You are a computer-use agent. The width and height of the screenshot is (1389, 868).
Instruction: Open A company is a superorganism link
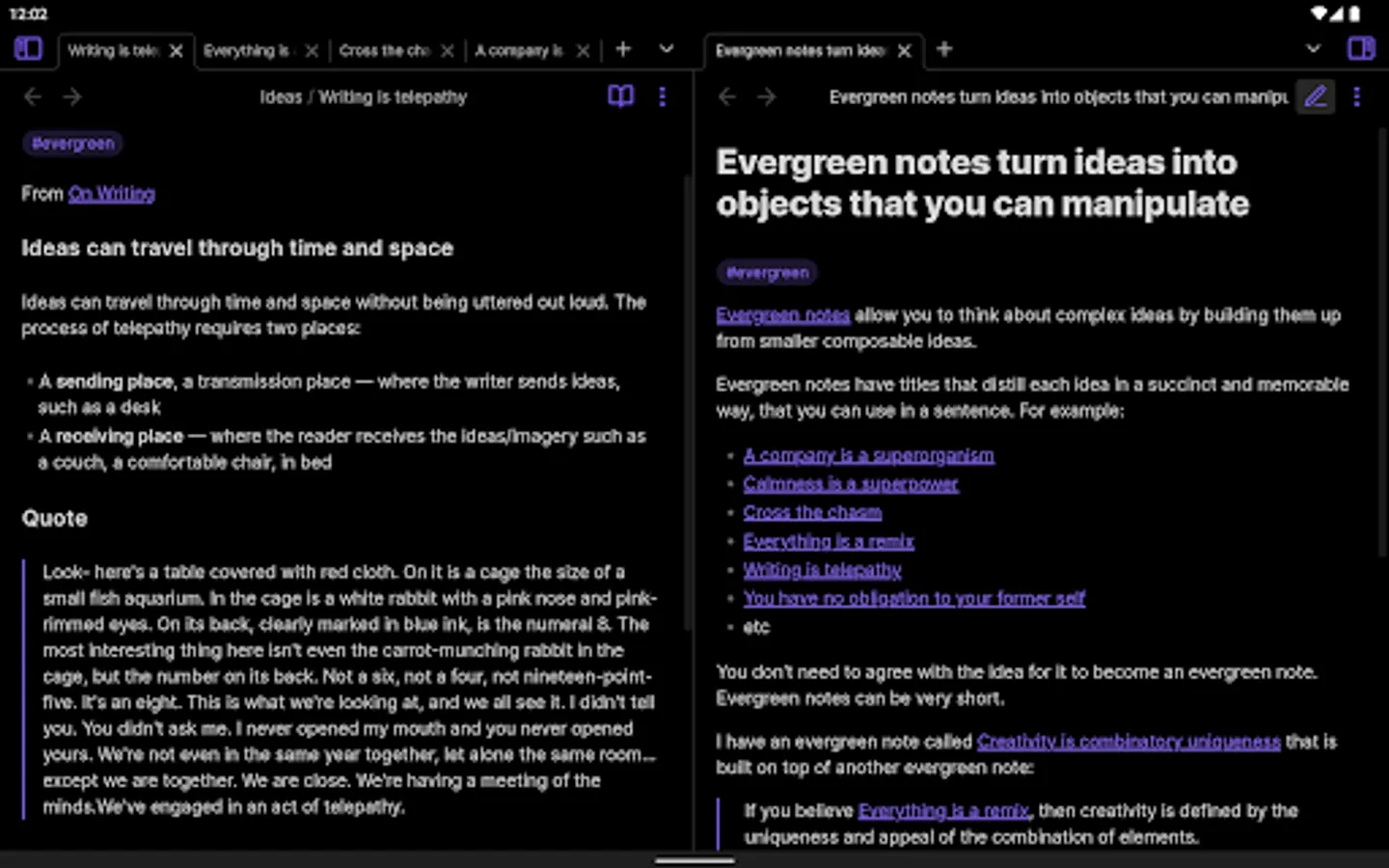868,455
